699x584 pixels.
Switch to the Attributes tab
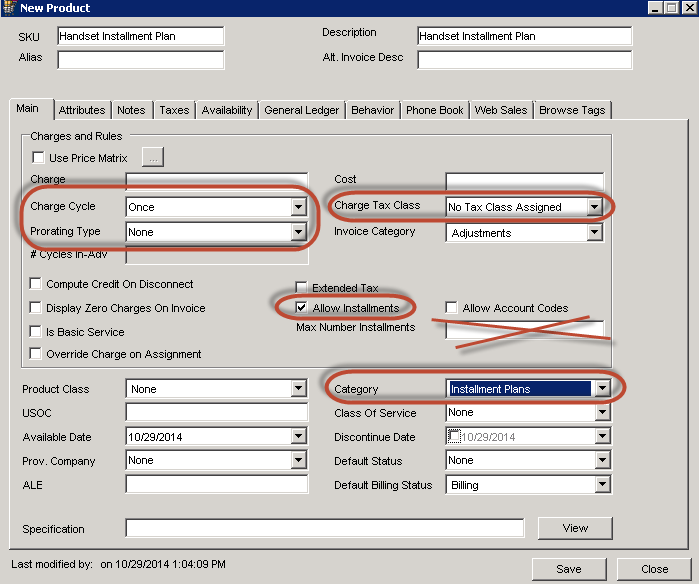[x=82, y=110]
